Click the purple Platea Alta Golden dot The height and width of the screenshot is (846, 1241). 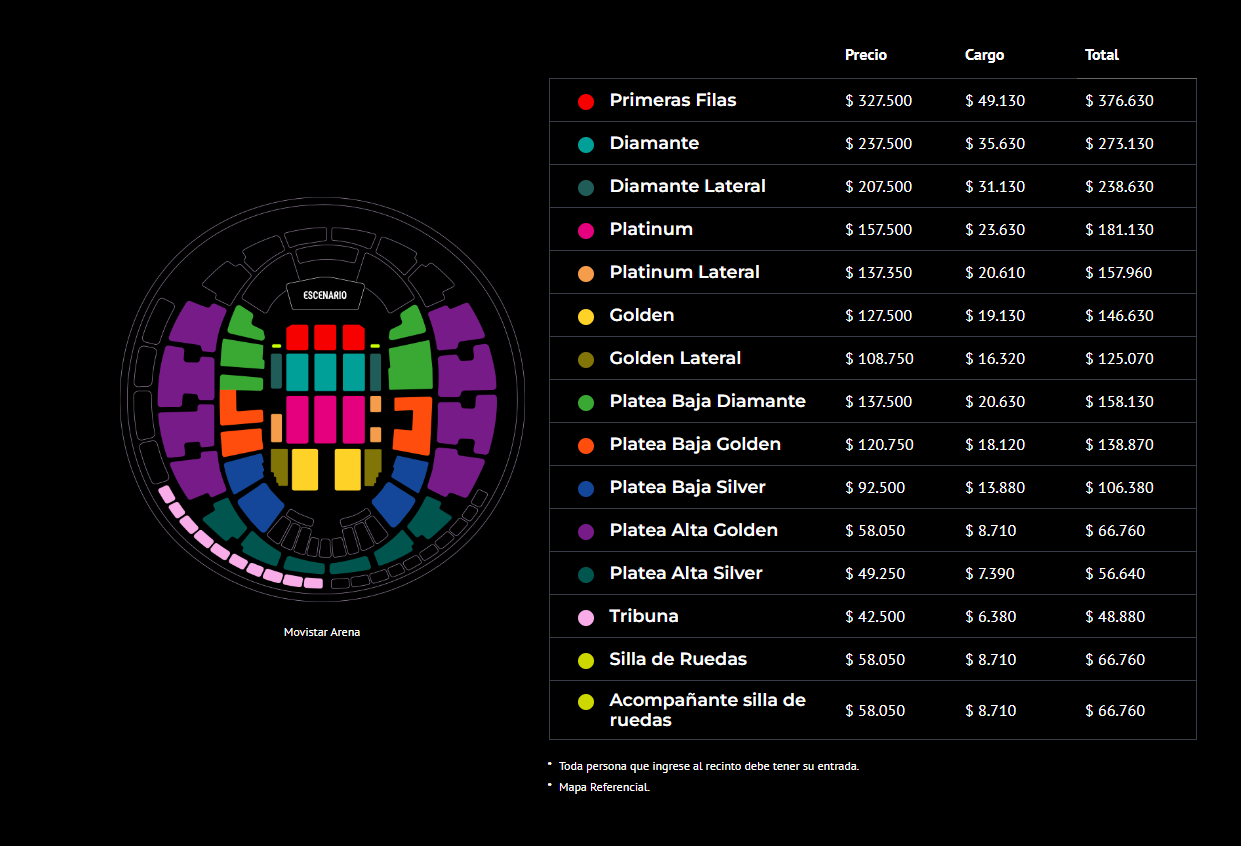tap(586, 531)
